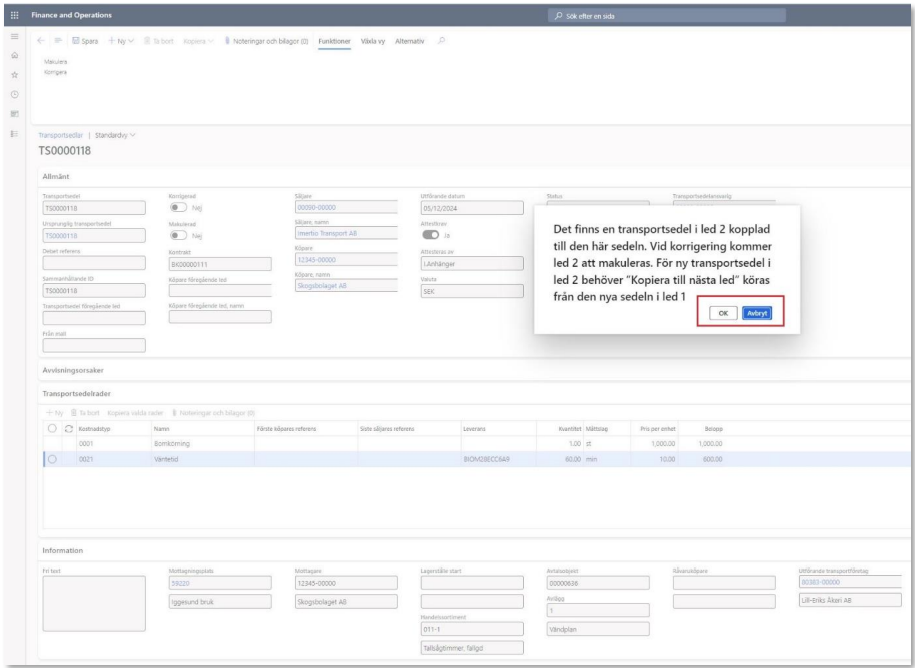915x668 pixels.
Task: Click search magnifier in the action bar
Action: point(441,41)
